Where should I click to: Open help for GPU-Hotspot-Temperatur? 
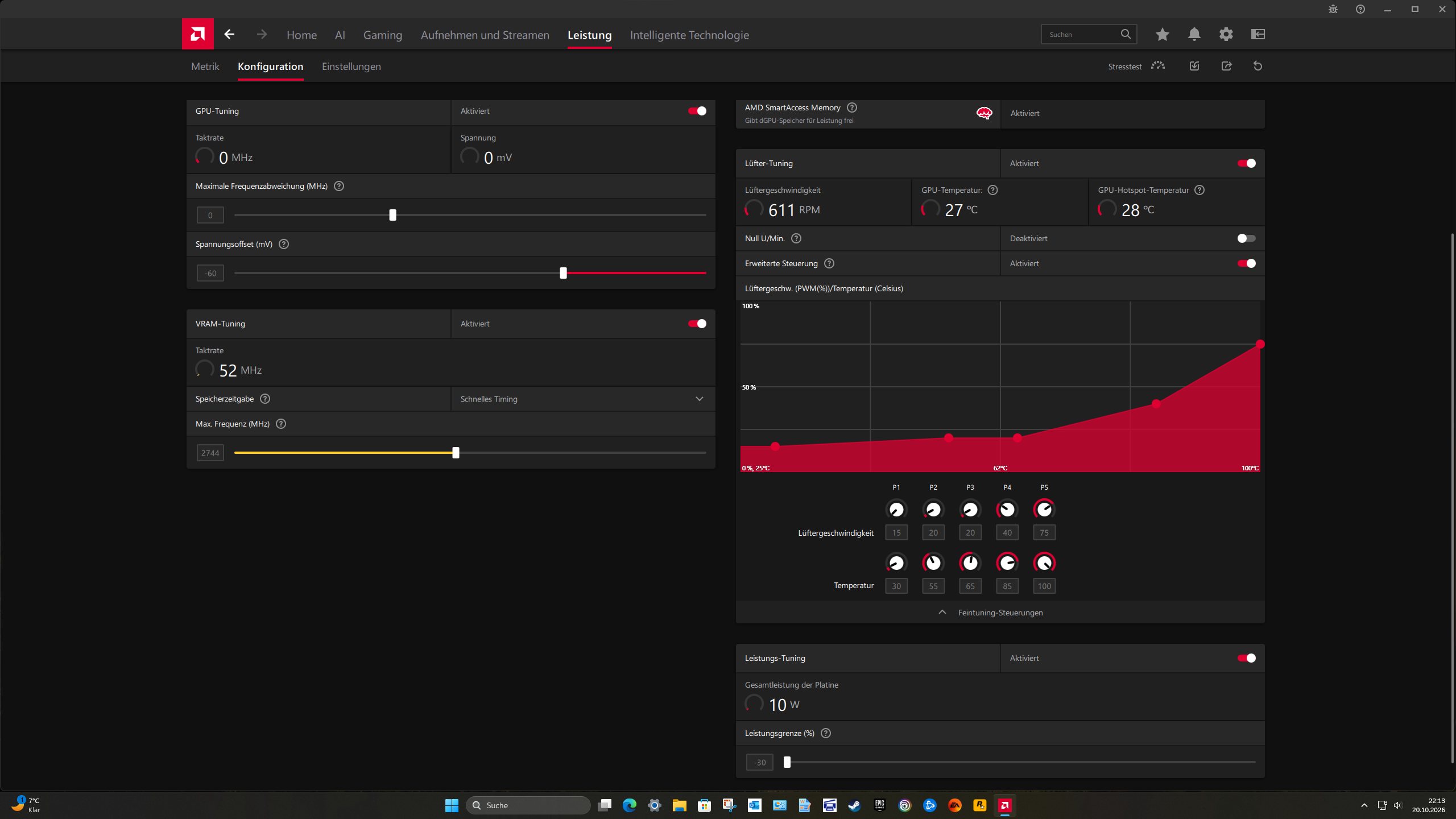coord(1199,190)
